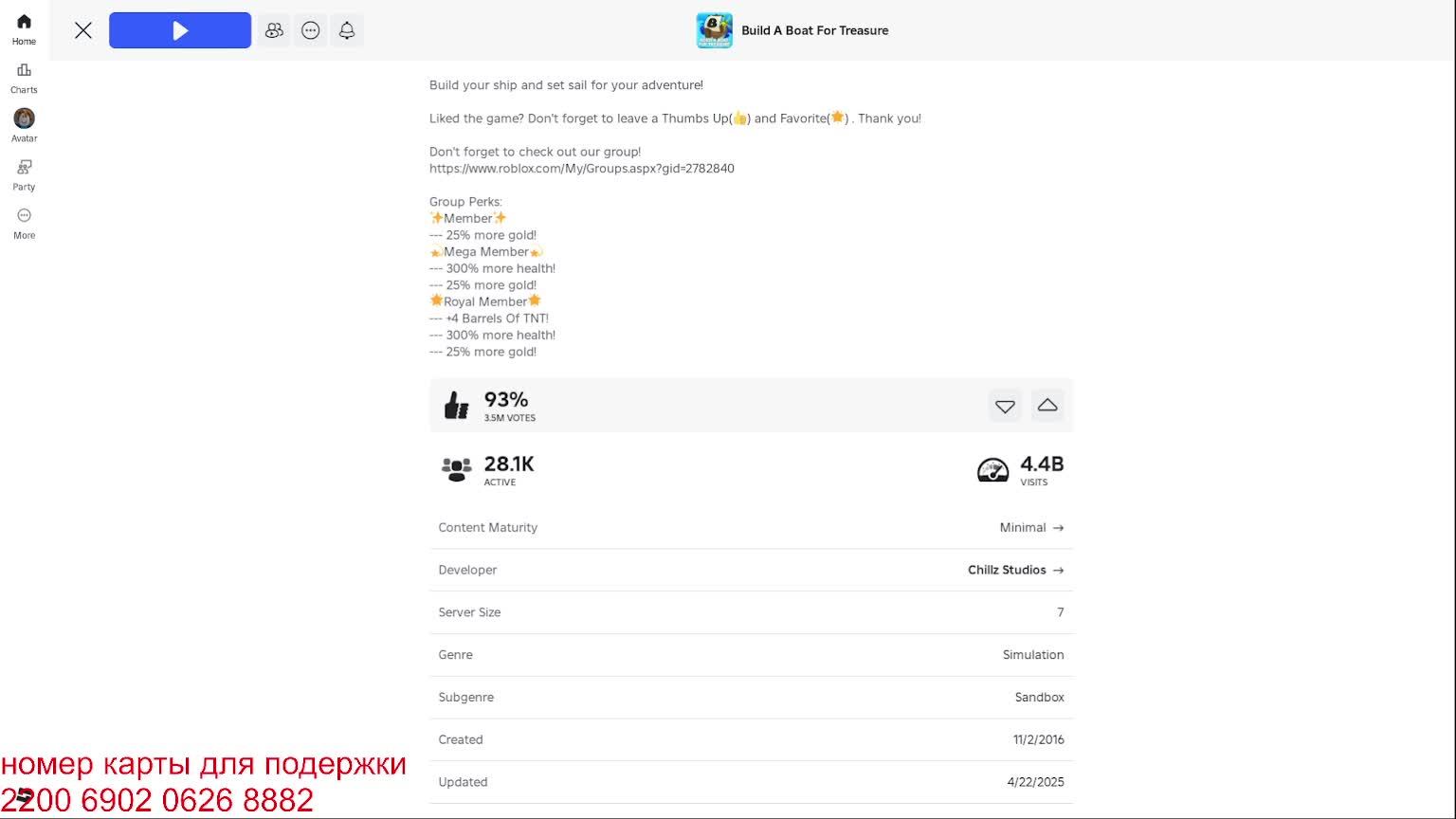Open the three-dot more options icon
Screen dimensions: 1456x819
[x=311, y=30]
